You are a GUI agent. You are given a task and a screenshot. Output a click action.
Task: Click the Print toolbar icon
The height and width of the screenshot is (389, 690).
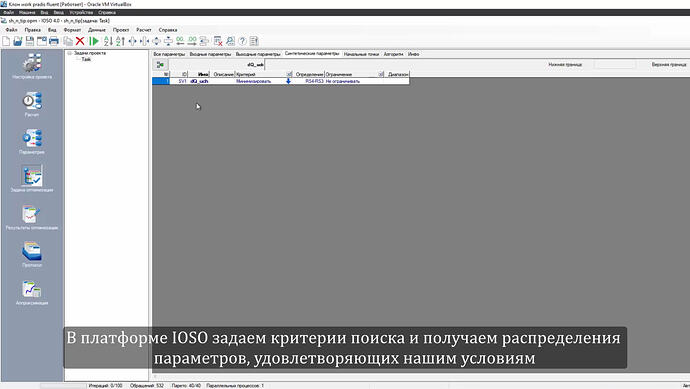click(54, 41)
